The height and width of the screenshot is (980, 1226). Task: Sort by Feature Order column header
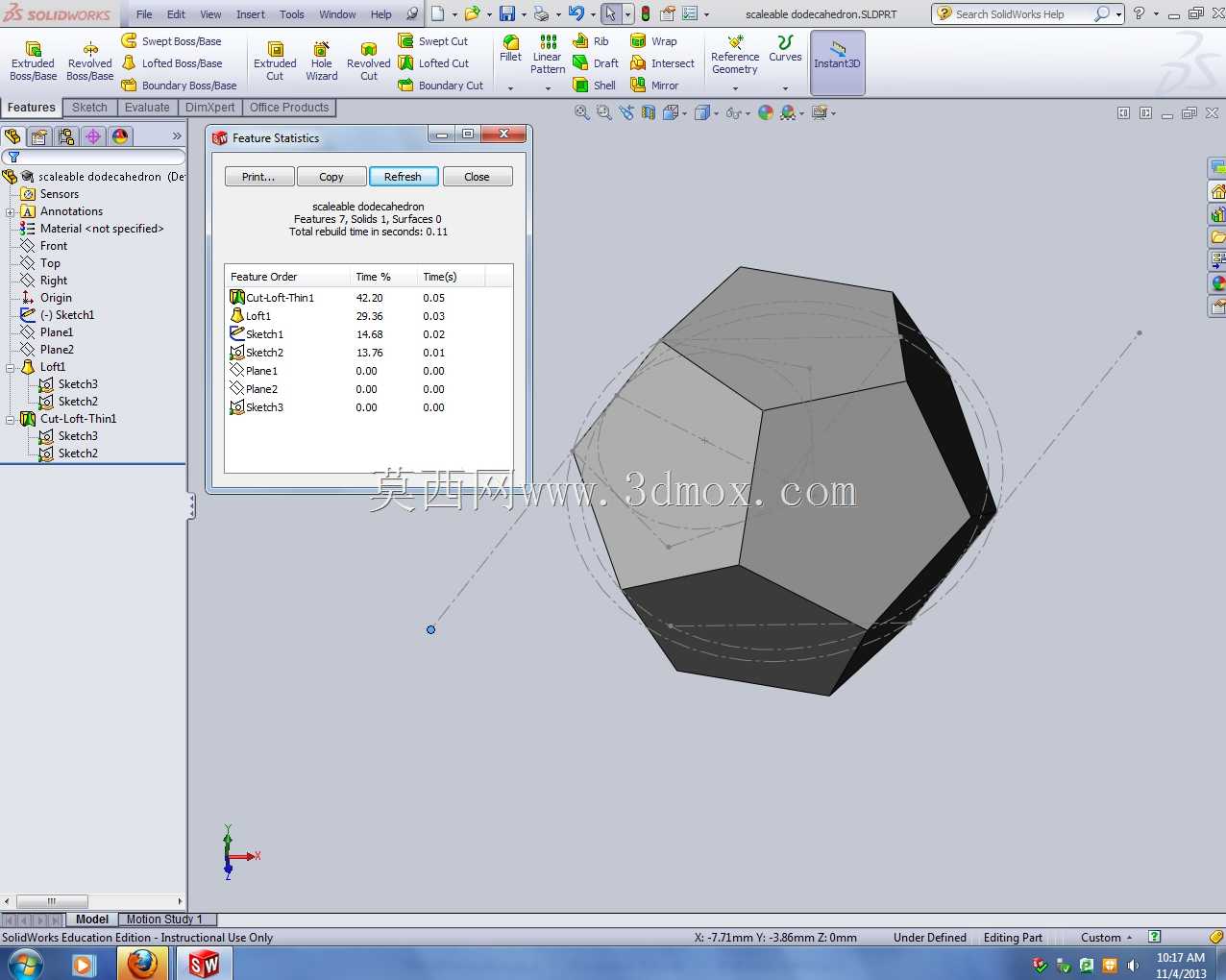tap(287, 277)
